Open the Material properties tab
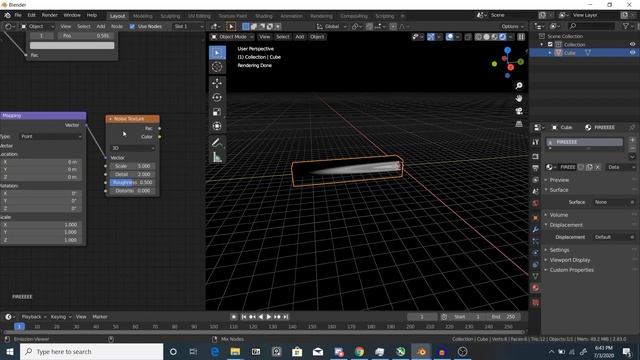 [536, 288]
